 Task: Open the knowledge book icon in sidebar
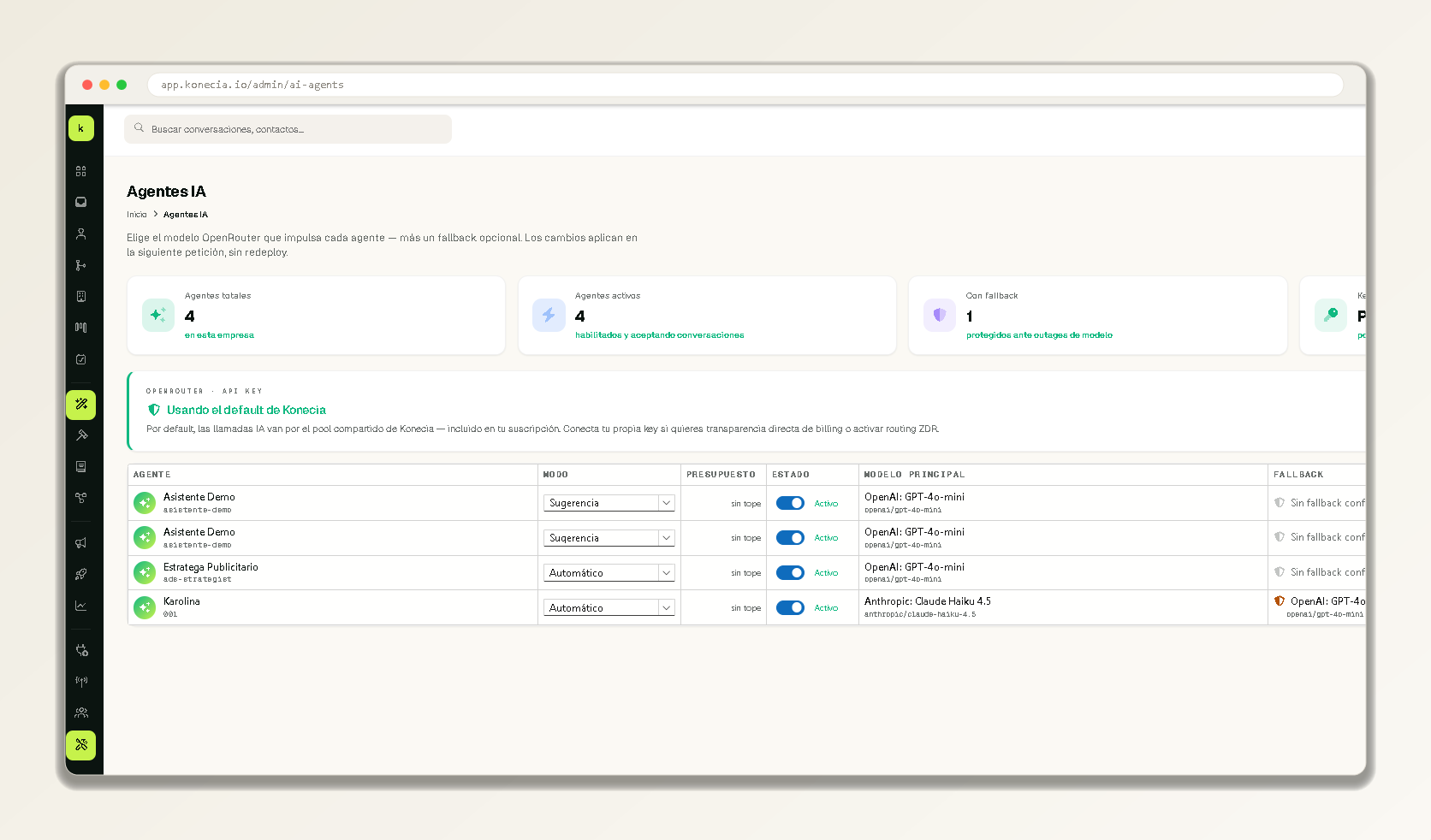(x=81, y=467)
